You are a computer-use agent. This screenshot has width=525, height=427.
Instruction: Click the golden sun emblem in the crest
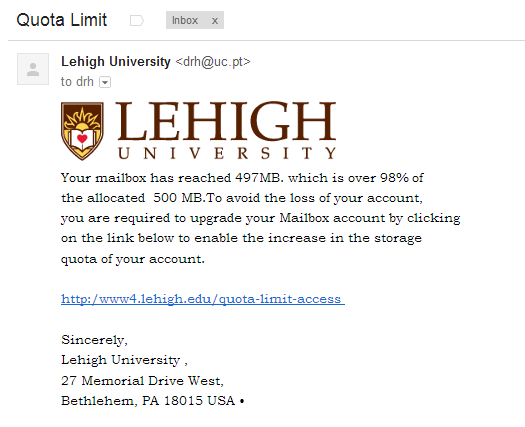tap(82, 119)
